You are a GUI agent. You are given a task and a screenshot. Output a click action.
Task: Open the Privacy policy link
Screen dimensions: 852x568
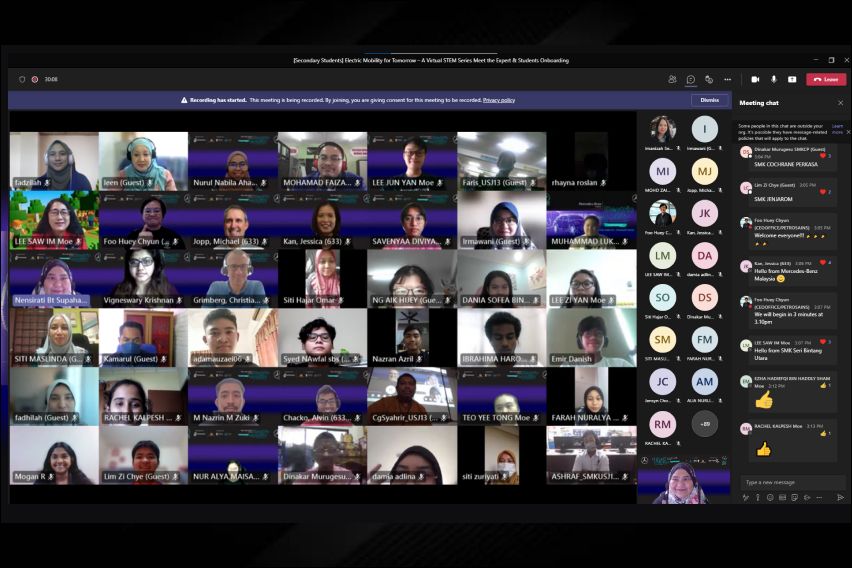[x=499, y=100]
